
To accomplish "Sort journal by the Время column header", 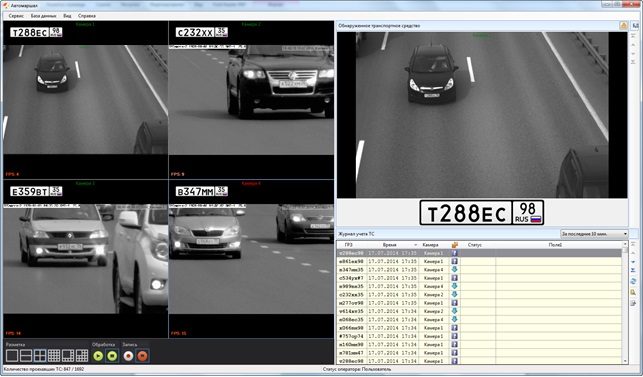I will [x=390, y=245].
